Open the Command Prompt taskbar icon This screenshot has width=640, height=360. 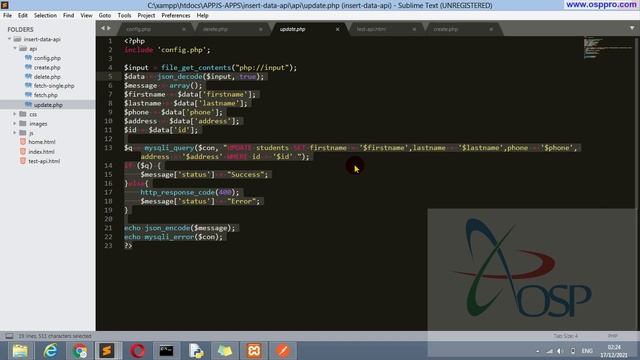pos(166,351)
